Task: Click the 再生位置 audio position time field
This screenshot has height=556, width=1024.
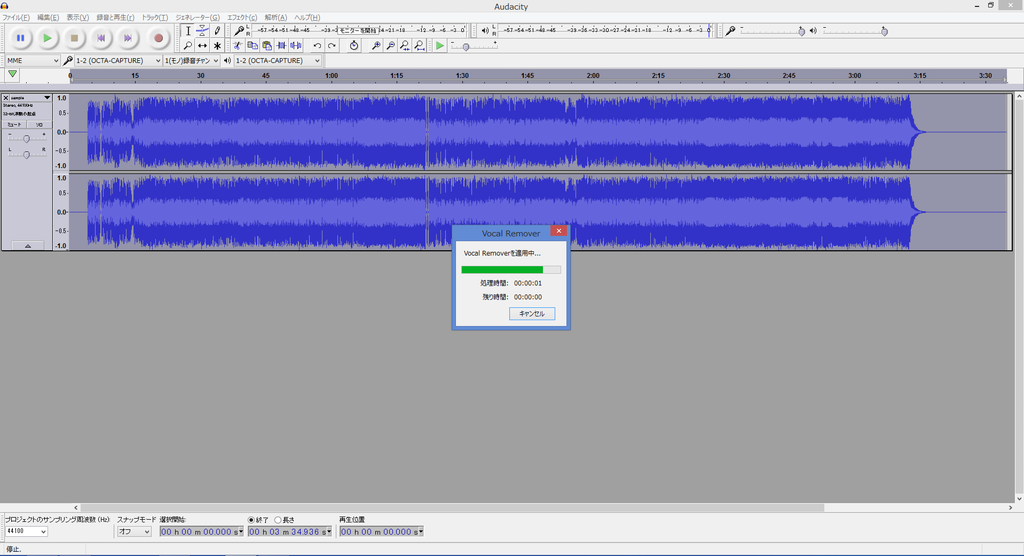Action: [x=381, y=532]
